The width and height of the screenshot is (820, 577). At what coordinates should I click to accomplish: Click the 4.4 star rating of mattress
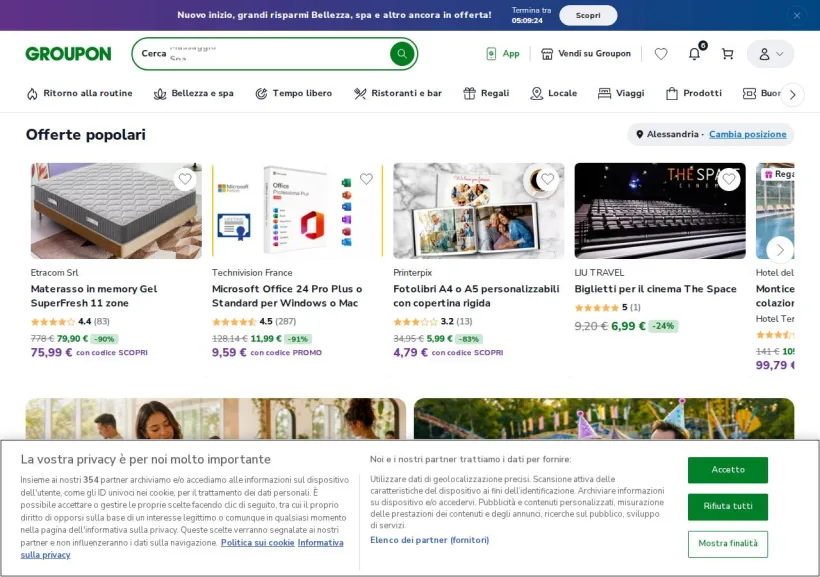[70, 321]
